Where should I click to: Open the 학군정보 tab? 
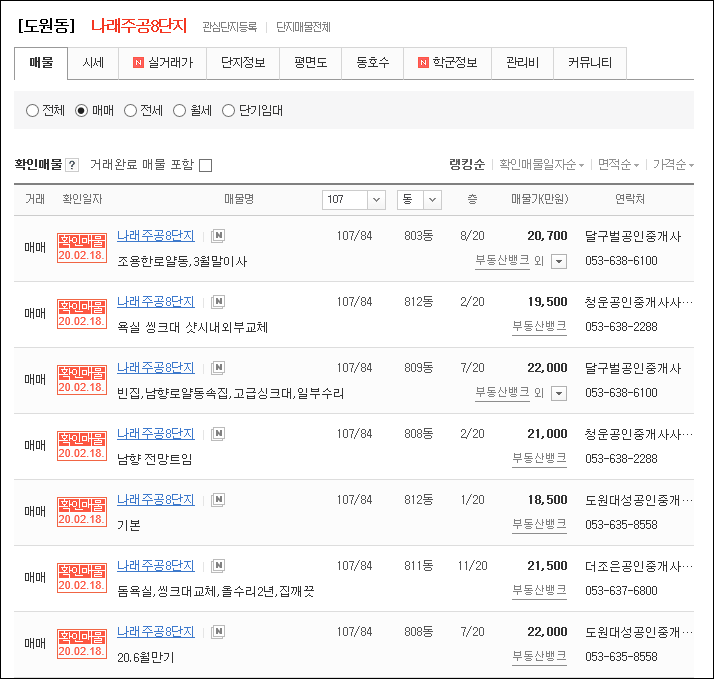[x=448, y=63]
